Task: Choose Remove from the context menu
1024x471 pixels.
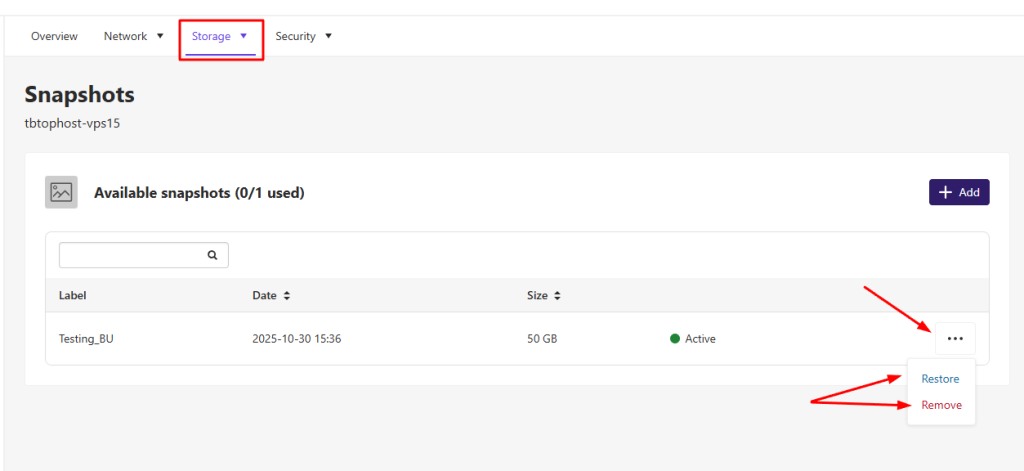Action: [941, 405]
